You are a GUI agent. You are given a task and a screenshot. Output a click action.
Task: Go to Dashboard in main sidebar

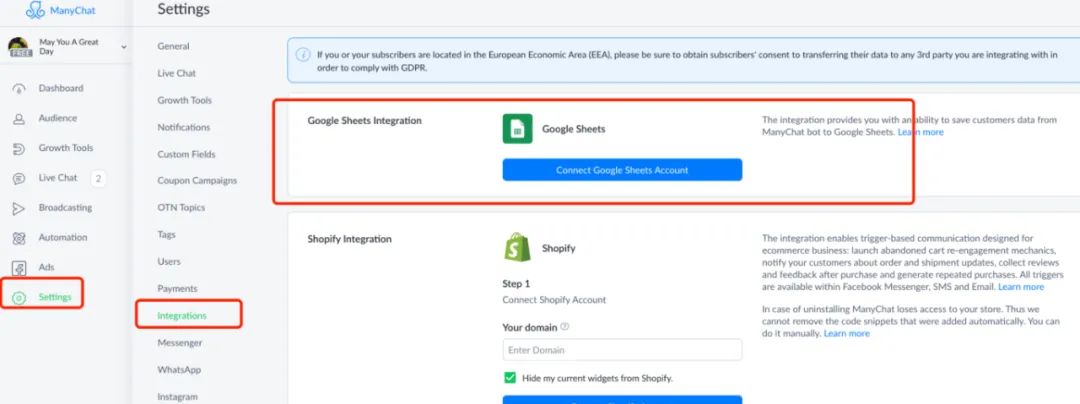point(61,88)
